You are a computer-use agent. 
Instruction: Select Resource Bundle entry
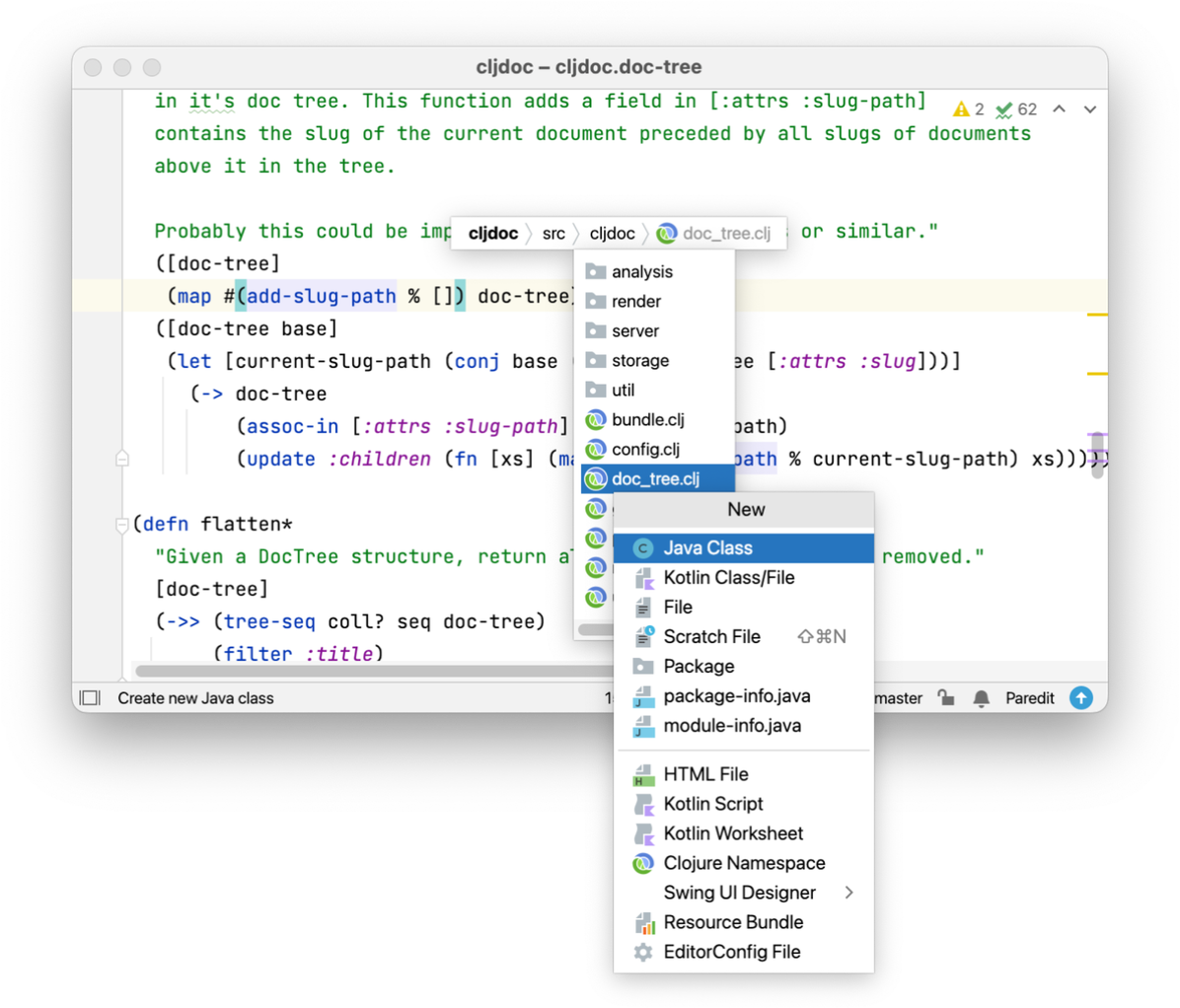(x=744, y=922)
